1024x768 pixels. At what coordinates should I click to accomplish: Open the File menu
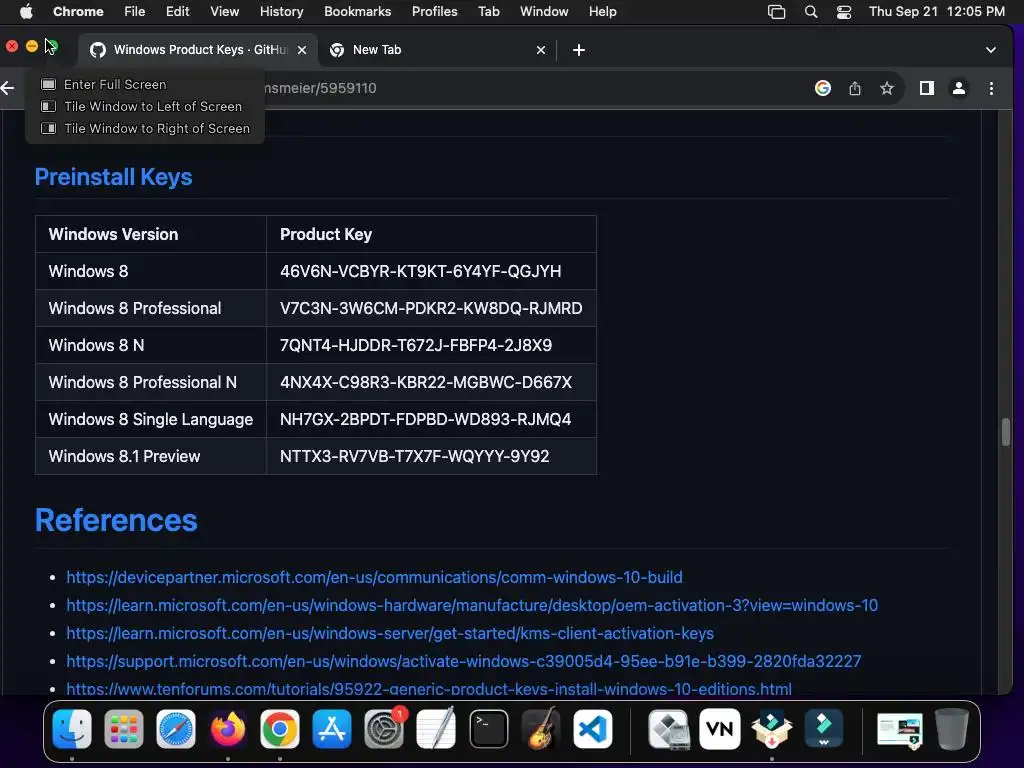click(x=135, y=12)
